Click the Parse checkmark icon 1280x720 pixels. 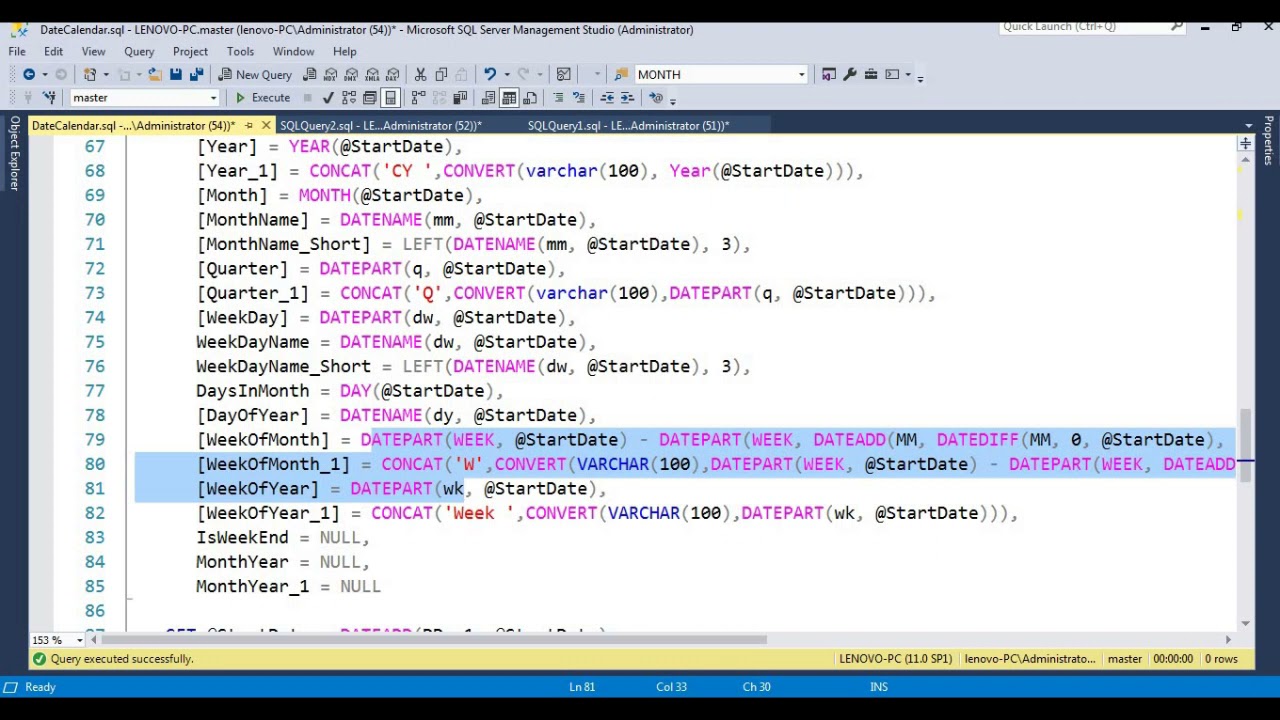pos(328,98)
